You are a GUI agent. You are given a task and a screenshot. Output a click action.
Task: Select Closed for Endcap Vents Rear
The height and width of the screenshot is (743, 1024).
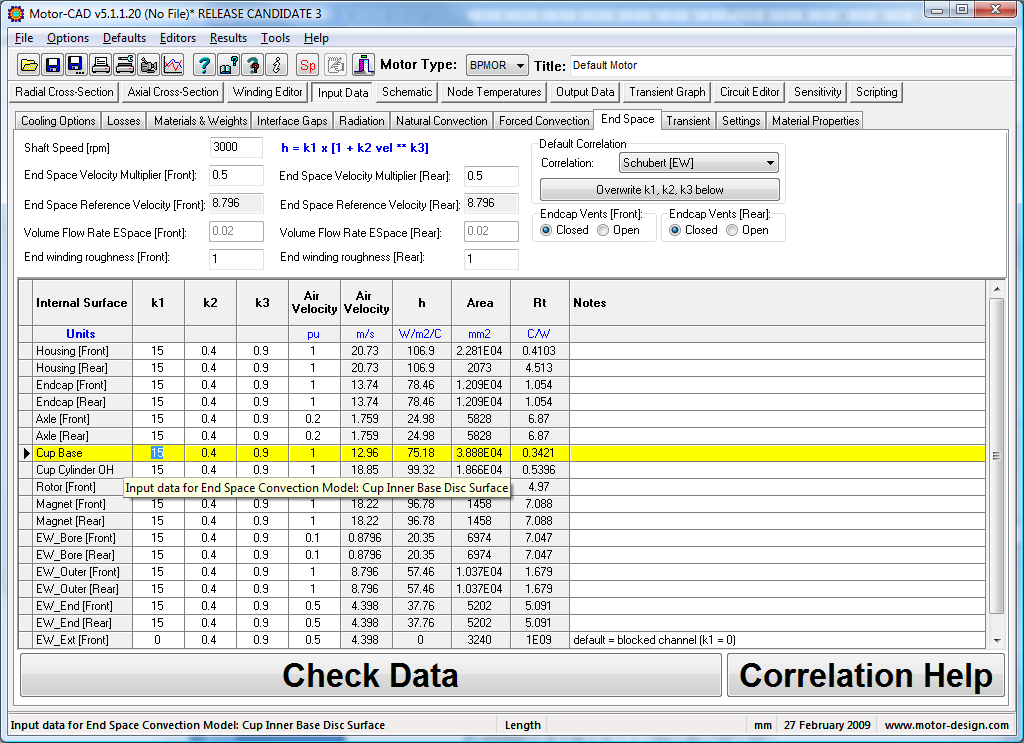point(693,230)
